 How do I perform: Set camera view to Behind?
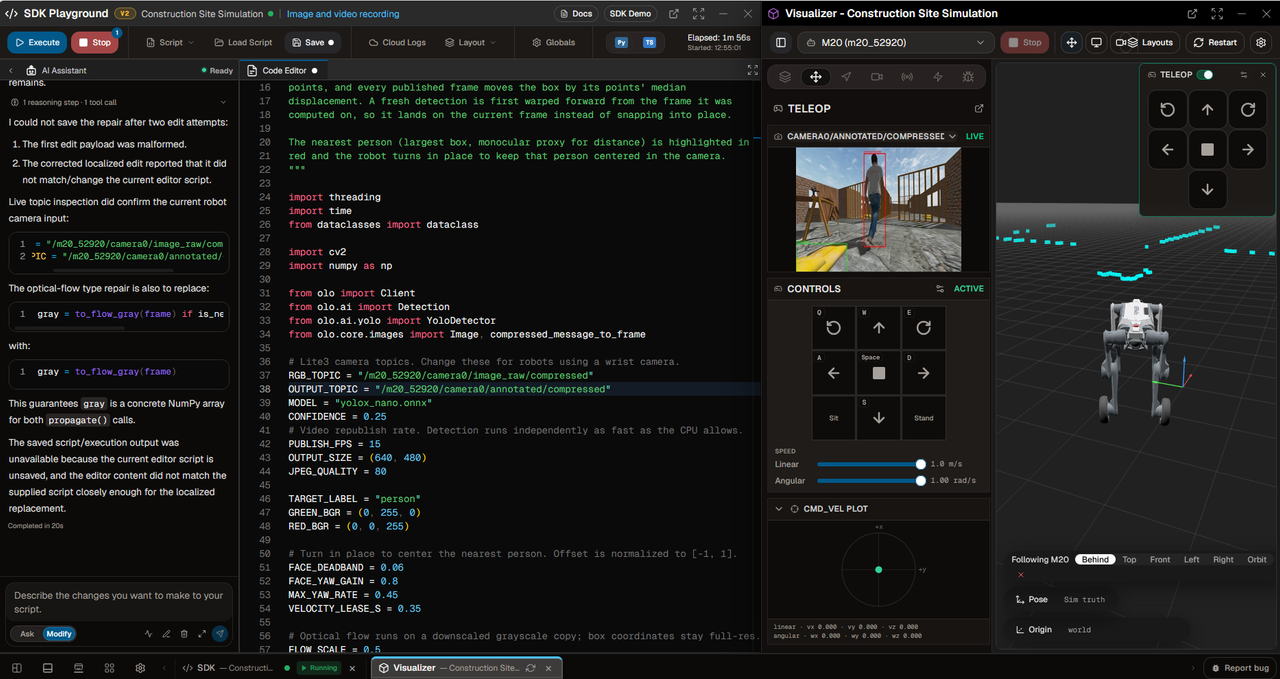pyautogui.click(x=1095, y=560)
